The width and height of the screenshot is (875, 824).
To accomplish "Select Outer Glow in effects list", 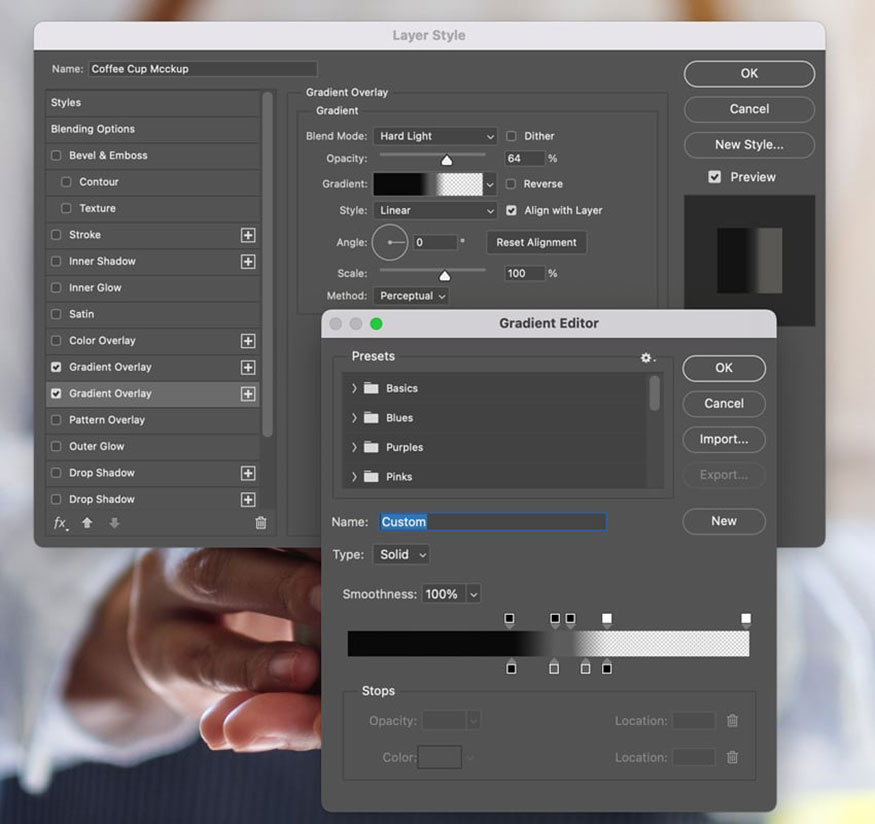I will 153,446.
